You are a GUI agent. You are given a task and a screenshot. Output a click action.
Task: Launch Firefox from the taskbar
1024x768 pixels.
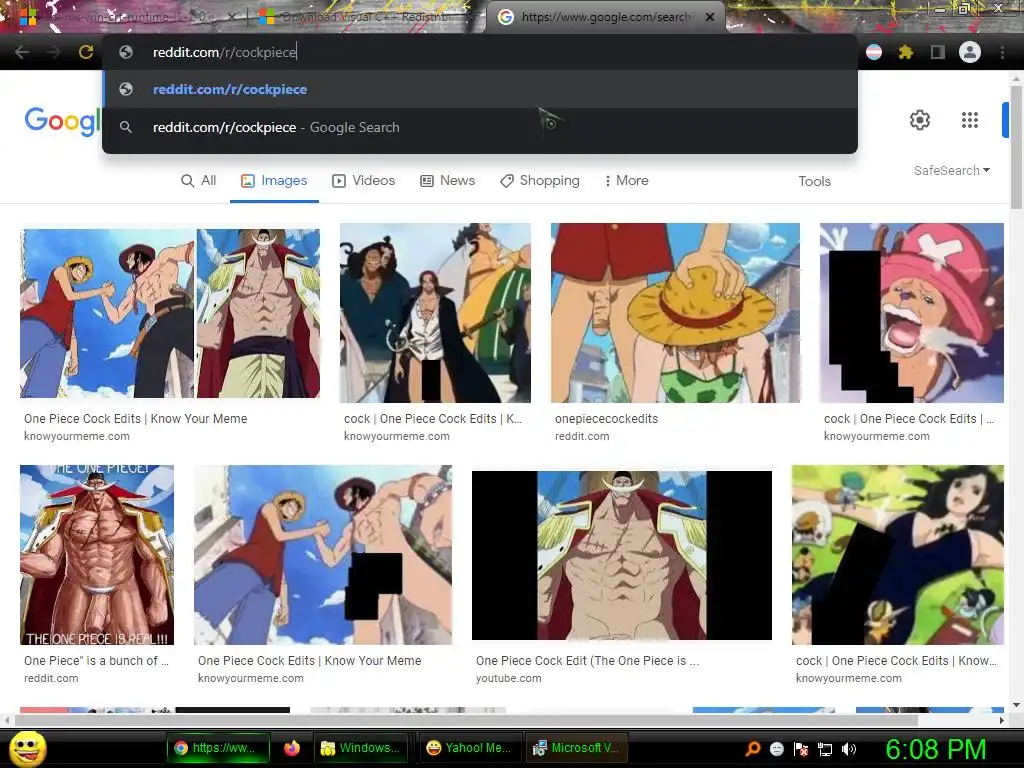point(292,748)
